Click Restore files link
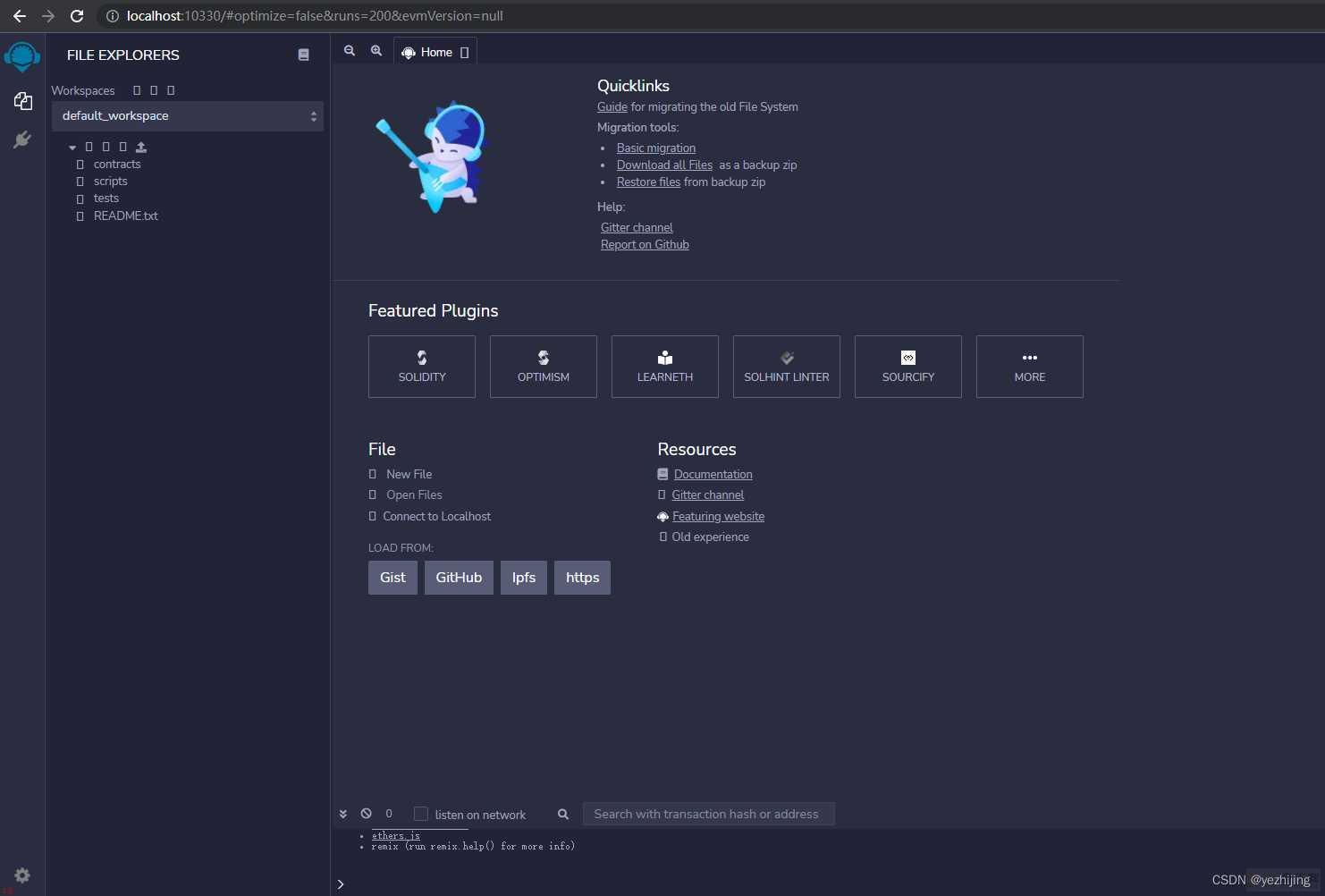1325x896 pixels. click(648, 182)
